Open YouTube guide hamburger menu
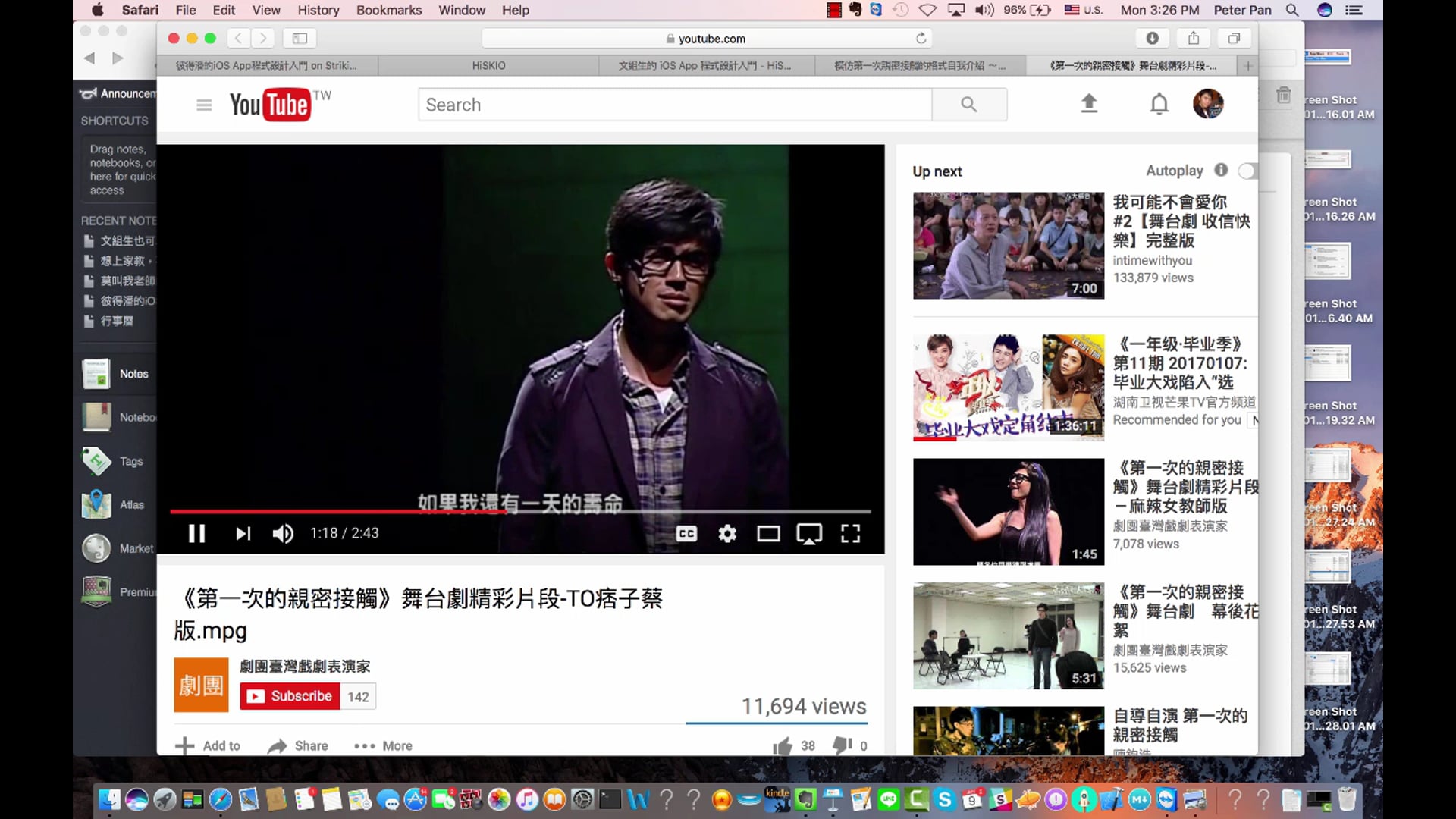Screen dimensions: 1456x819 [x=204, y=105]
